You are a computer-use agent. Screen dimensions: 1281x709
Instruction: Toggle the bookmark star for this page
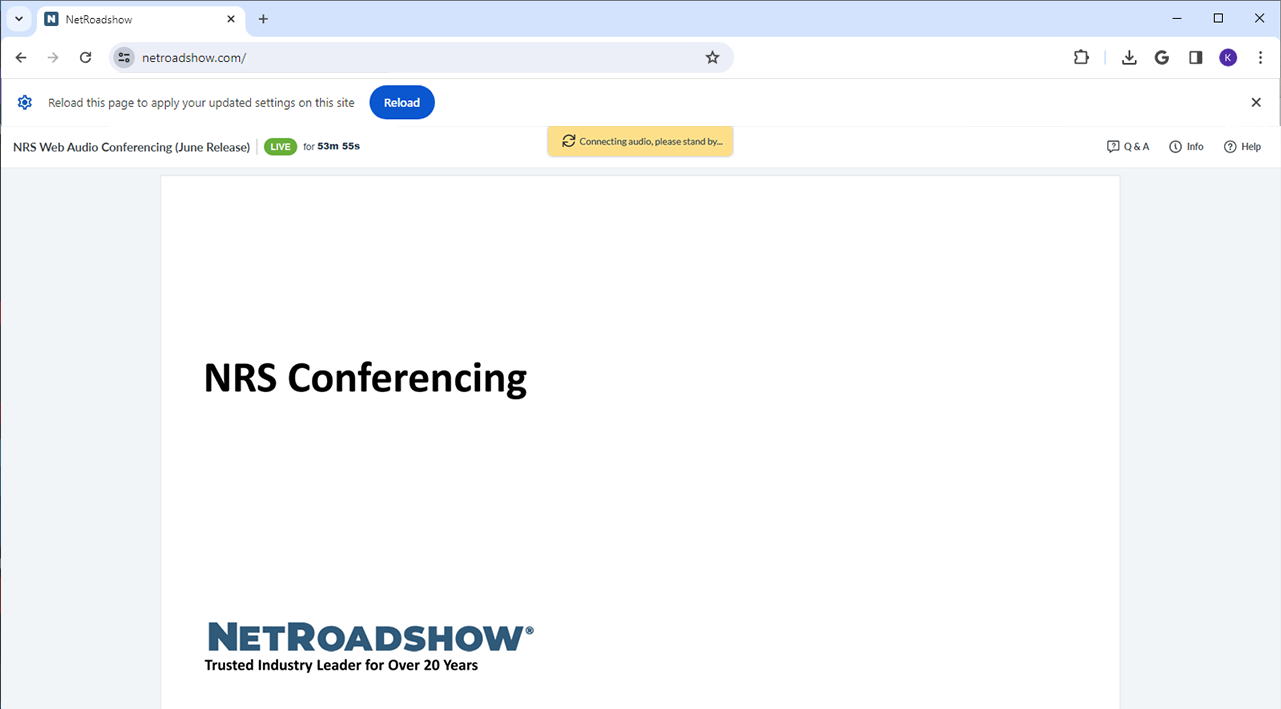coord(712,57)
